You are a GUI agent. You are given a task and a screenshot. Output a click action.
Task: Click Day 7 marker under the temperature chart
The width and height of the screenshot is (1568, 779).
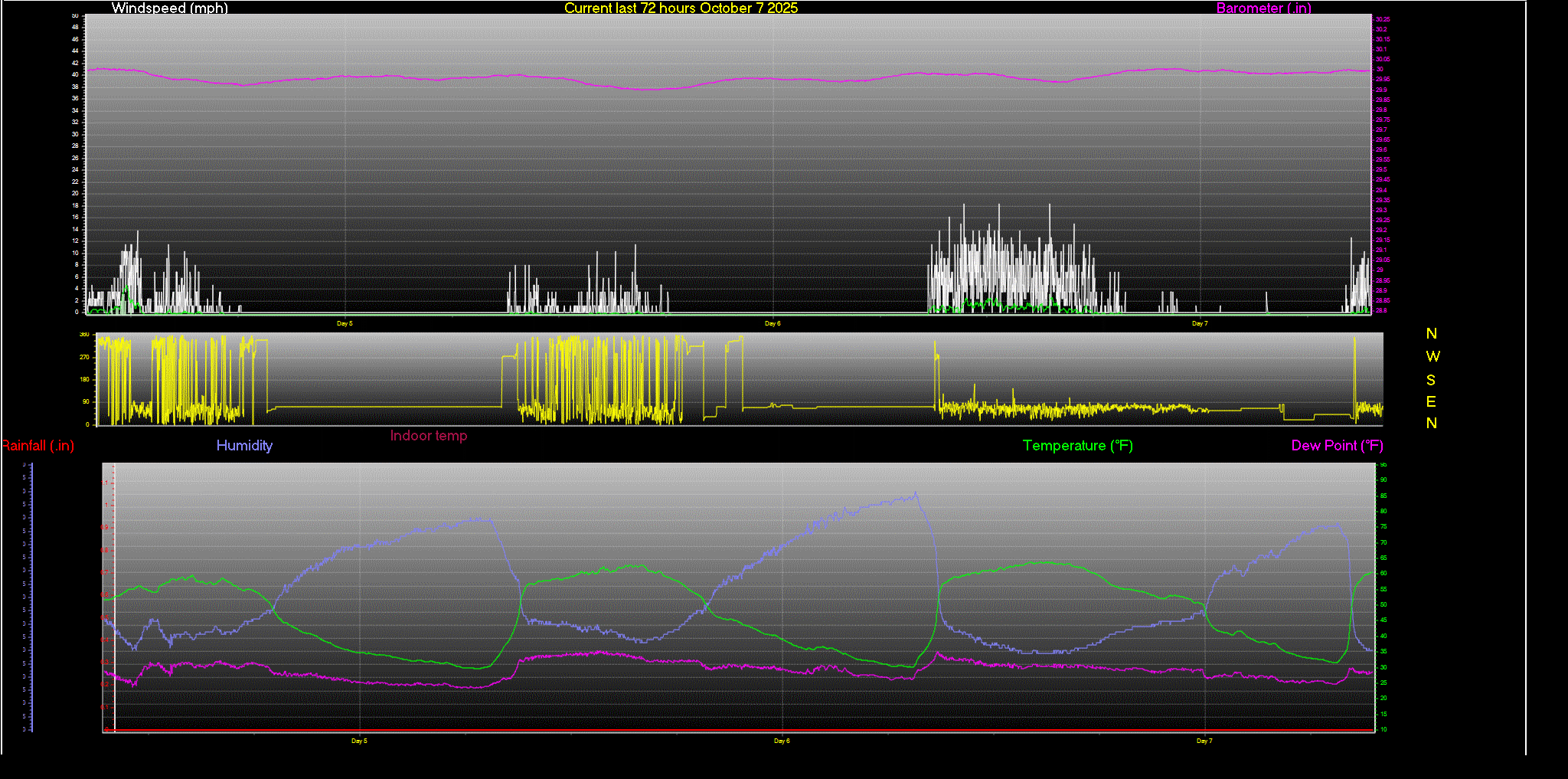1204,741
